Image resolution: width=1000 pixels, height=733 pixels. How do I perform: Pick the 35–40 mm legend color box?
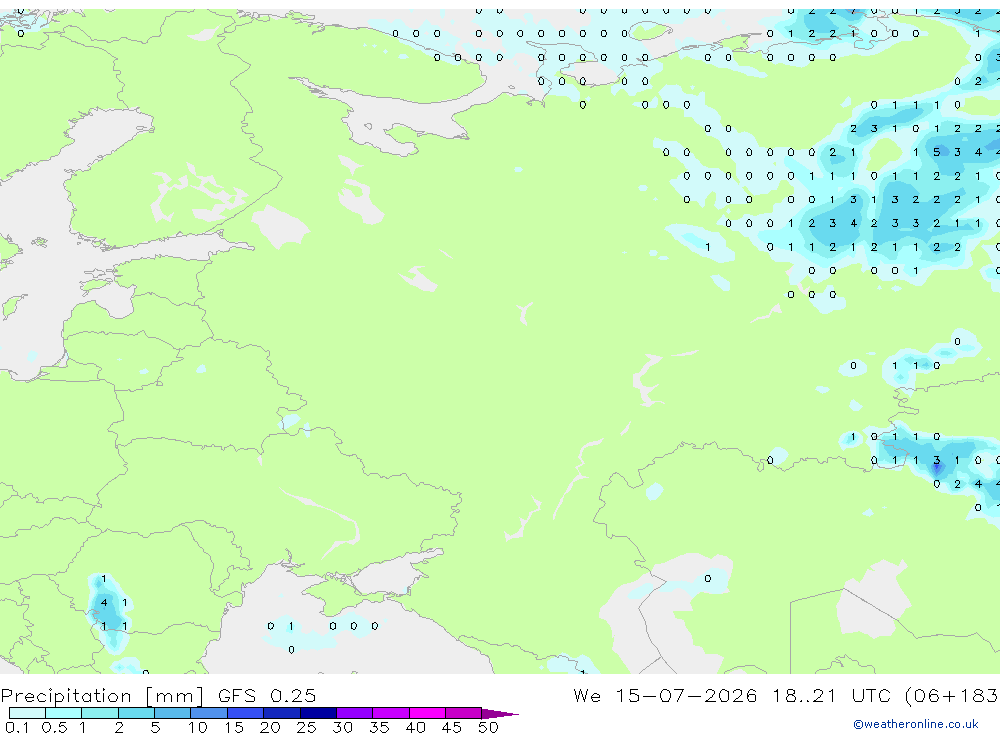[x=390, y=713]
